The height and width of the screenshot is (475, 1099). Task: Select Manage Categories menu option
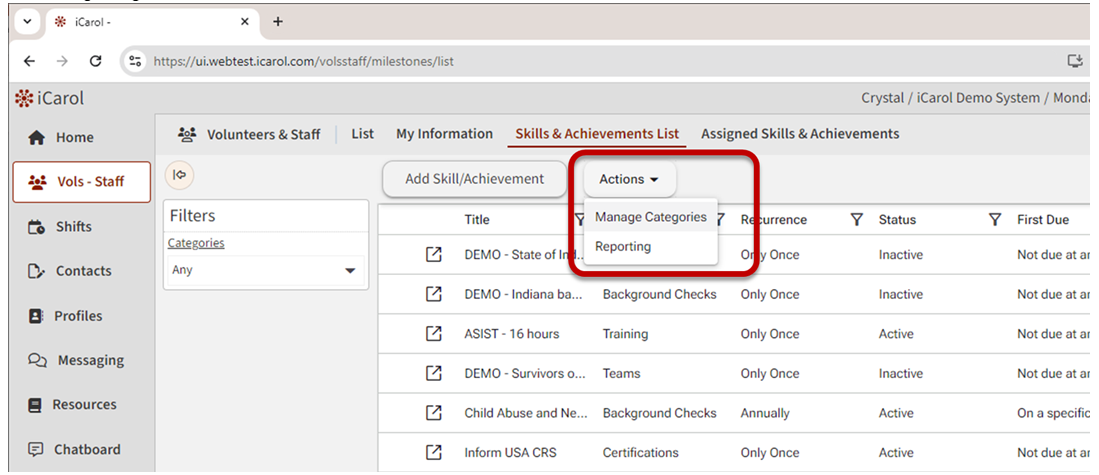pyautogui.click(x=650, y=217)
